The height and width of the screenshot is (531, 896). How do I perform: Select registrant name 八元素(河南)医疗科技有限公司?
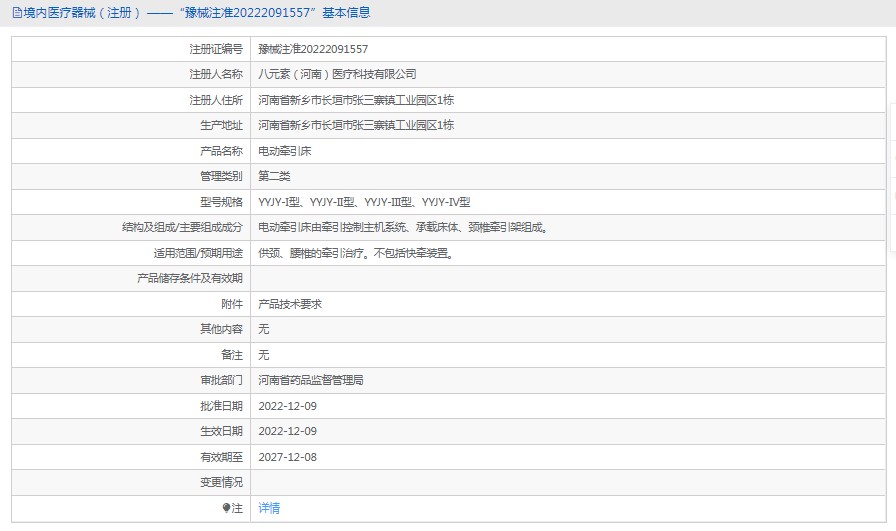(x=337, y=74)
